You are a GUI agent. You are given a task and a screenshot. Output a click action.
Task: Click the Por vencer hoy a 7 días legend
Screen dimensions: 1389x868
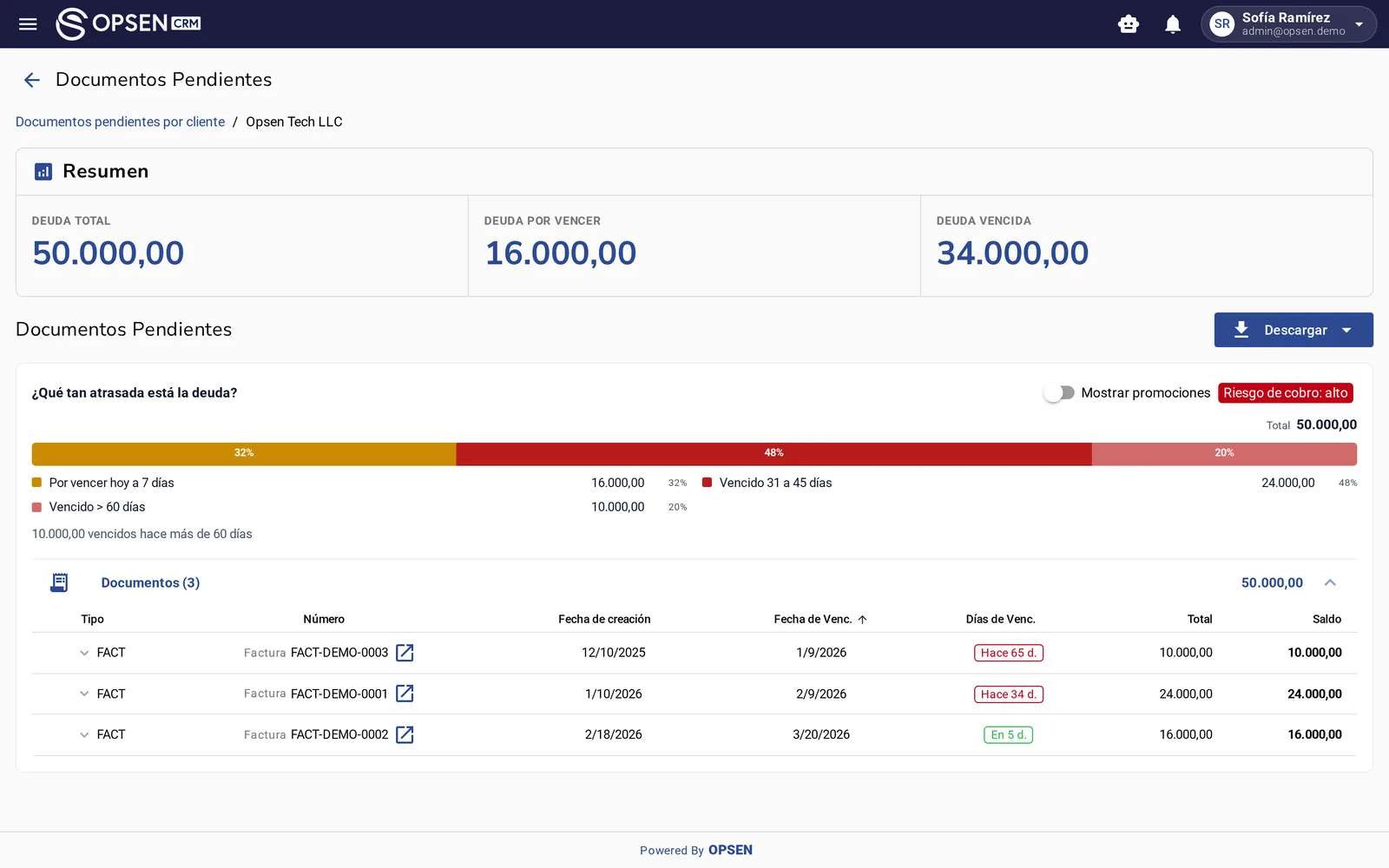point(111,483)
